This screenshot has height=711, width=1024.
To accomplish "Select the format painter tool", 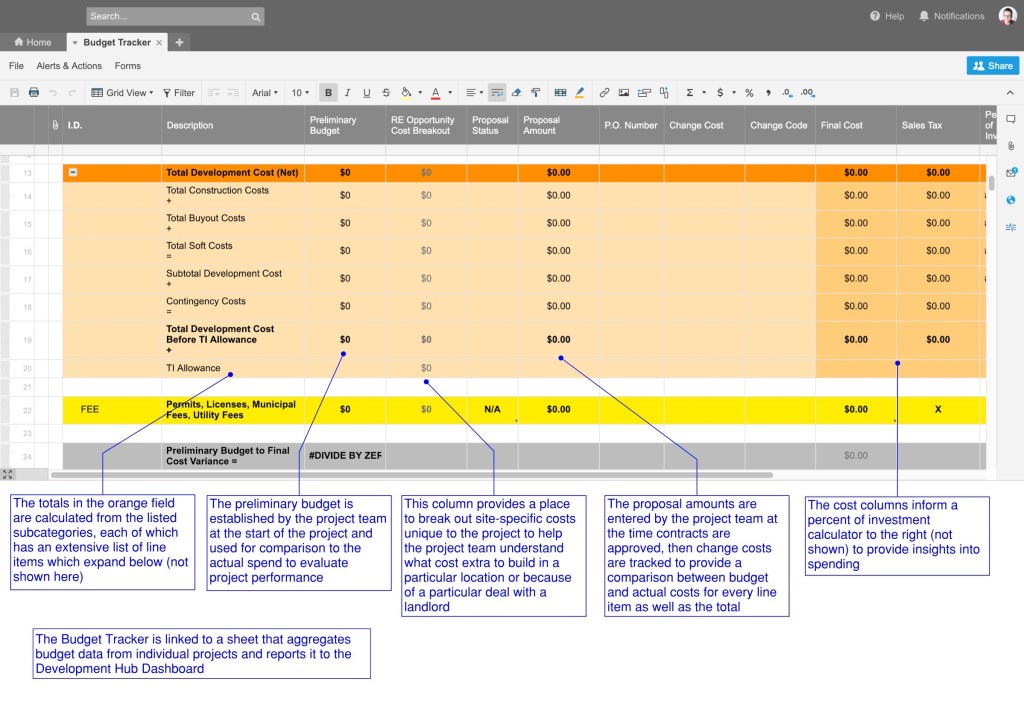I will tap(536, 93).
